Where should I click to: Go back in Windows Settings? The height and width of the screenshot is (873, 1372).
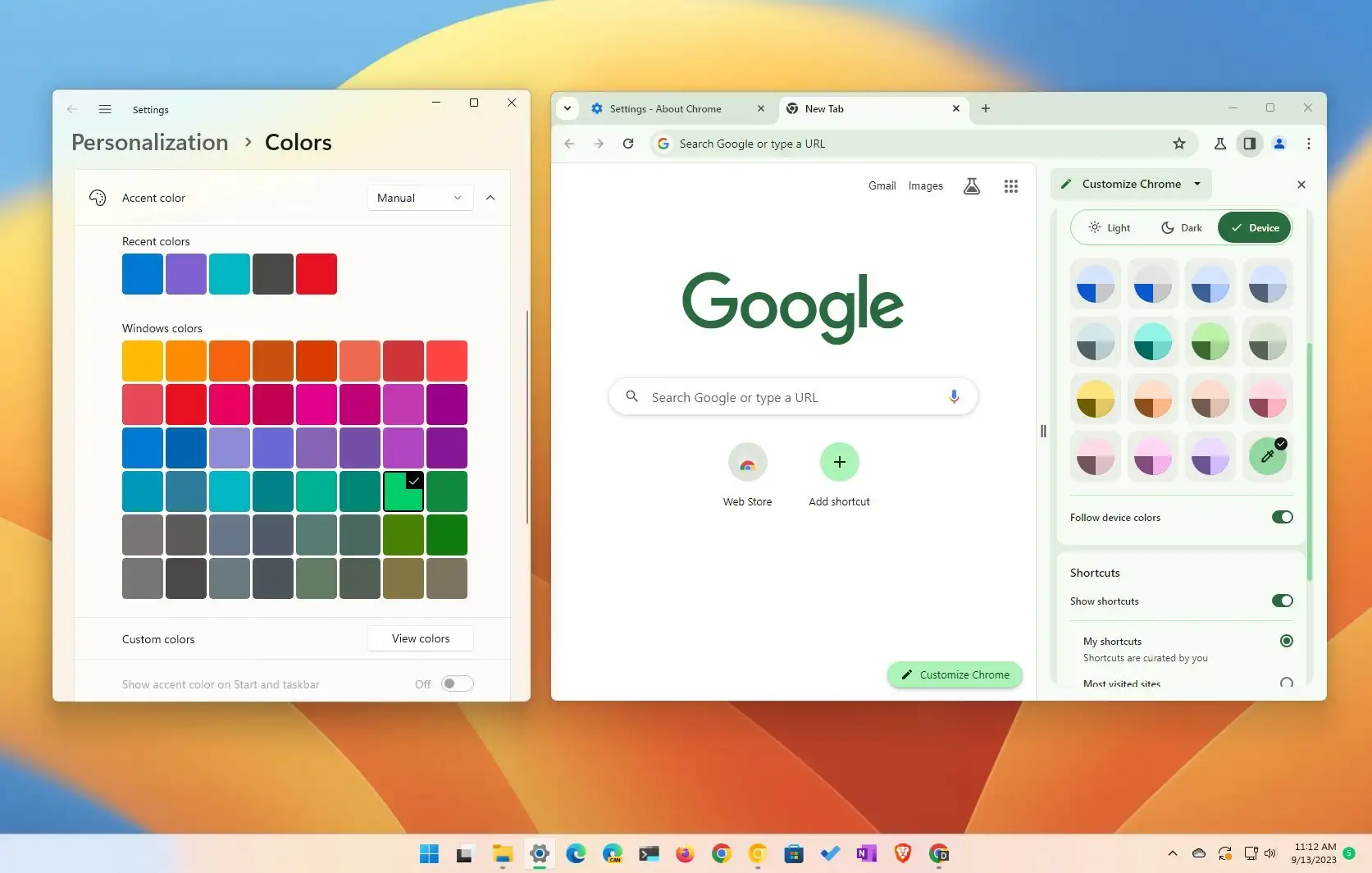click(x=72, y=109)
